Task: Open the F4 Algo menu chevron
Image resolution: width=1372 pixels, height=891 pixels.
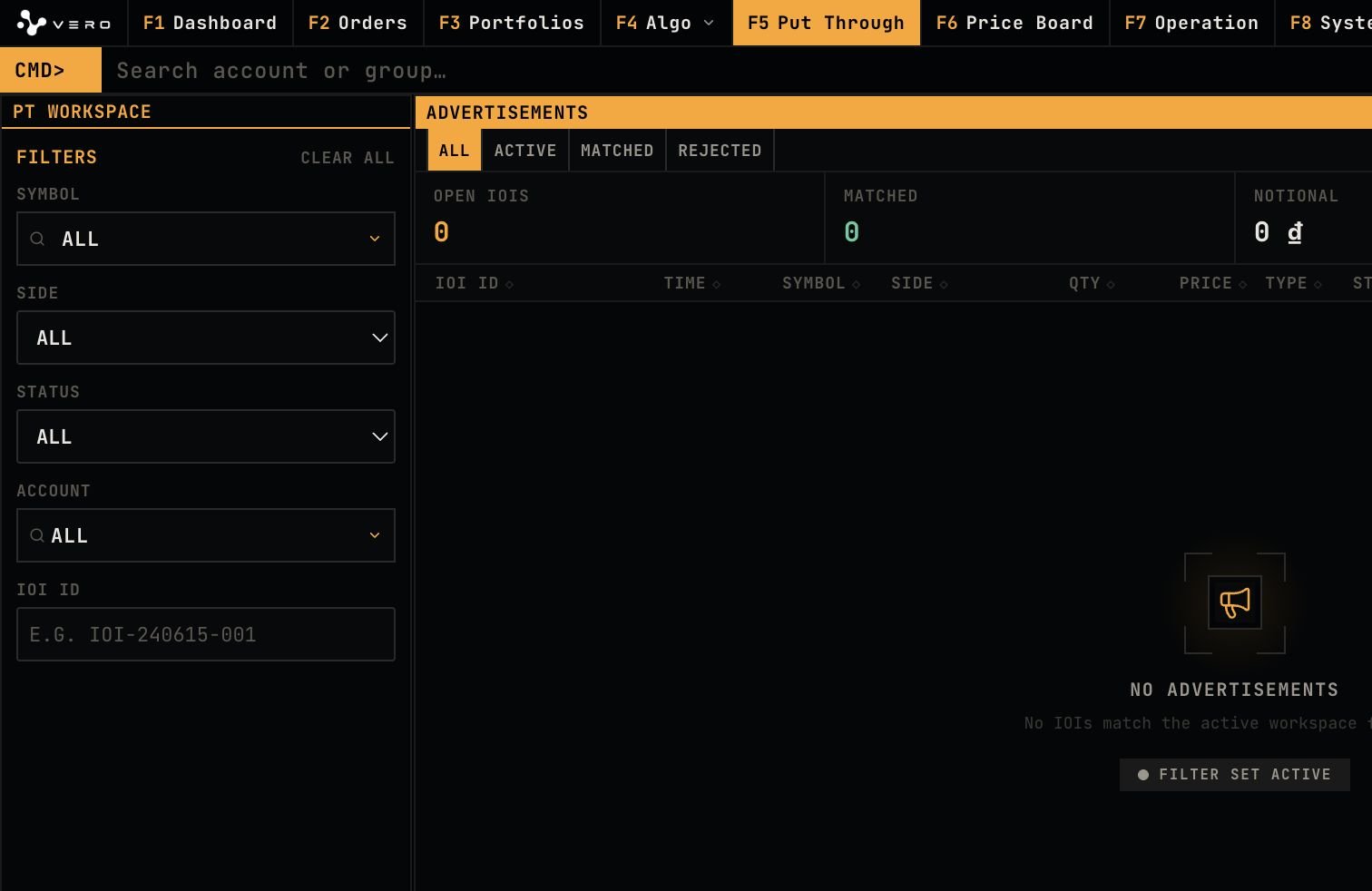Action: [x=709, y=23]
